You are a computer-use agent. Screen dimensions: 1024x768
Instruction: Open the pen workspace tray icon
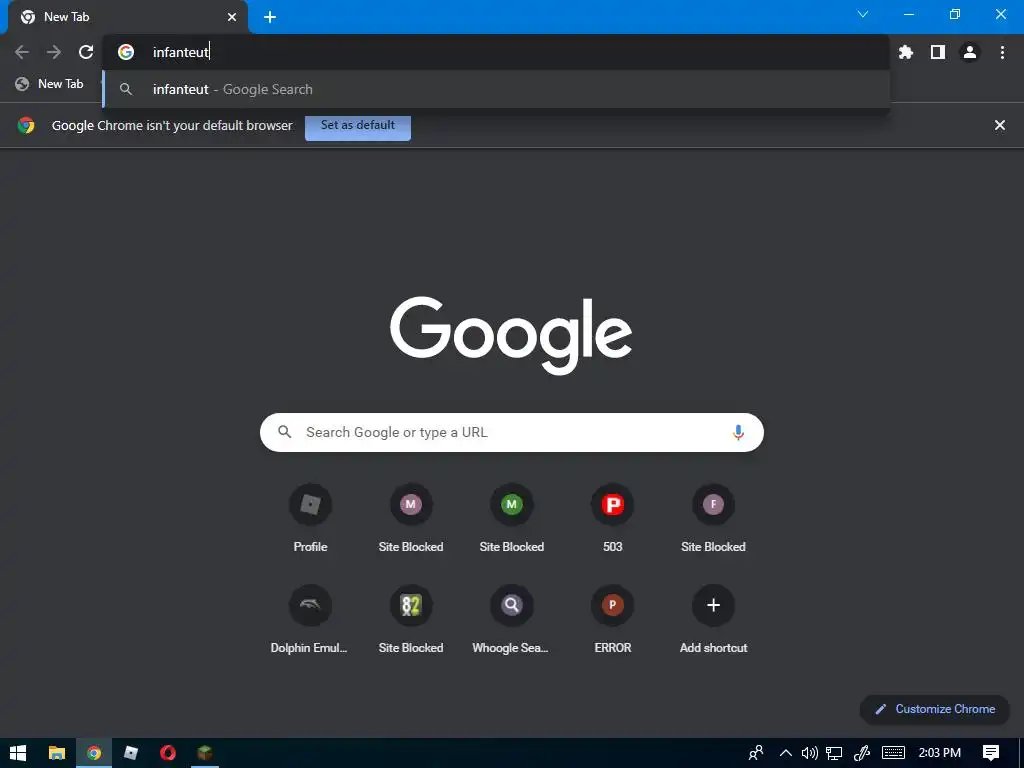point(861,753)
